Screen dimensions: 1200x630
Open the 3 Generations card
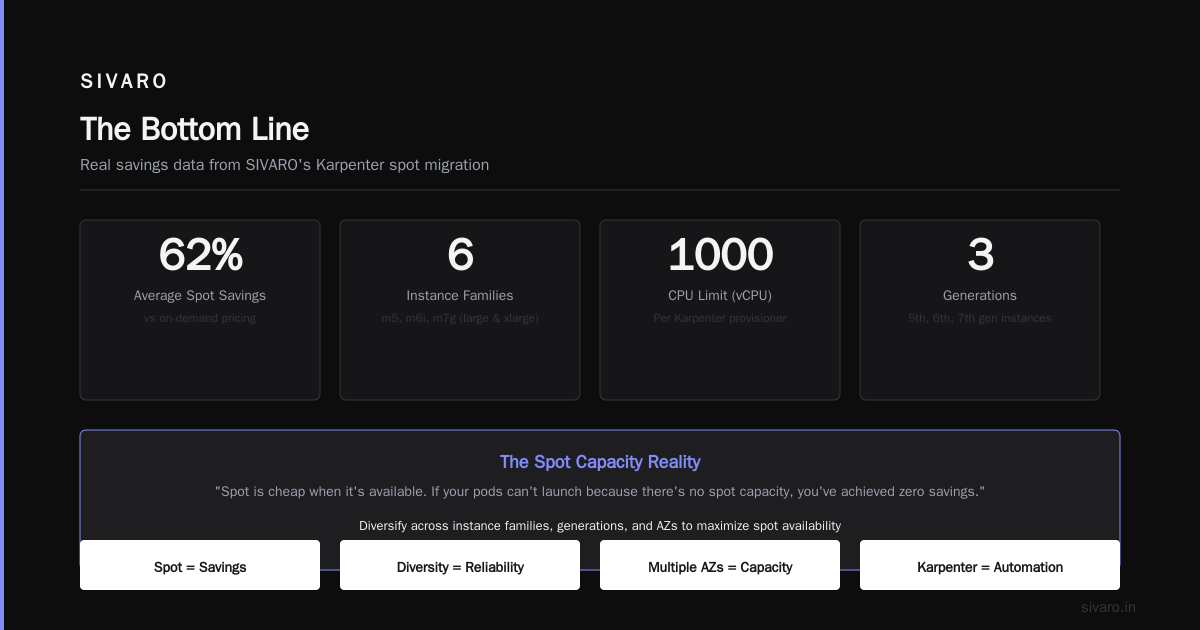980,310
